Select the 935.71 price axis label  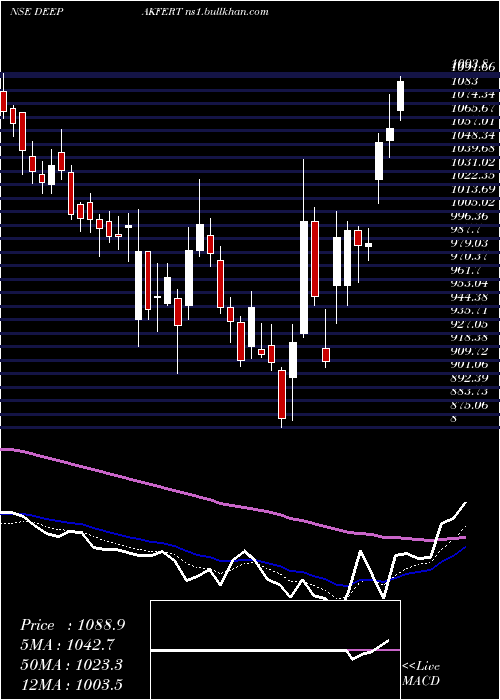(x=470, y=310)
